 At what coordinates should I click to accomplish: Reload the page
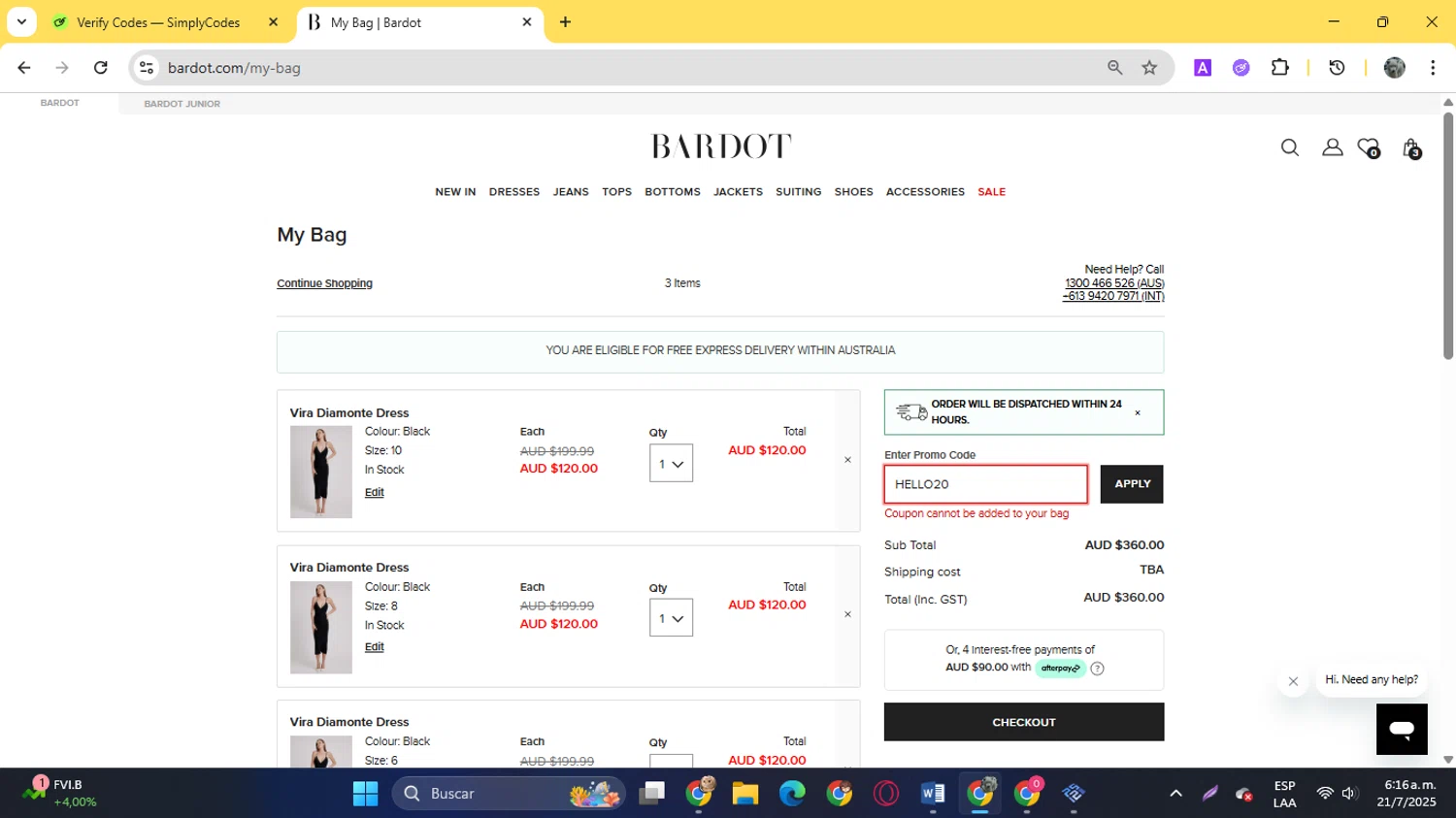100,67
